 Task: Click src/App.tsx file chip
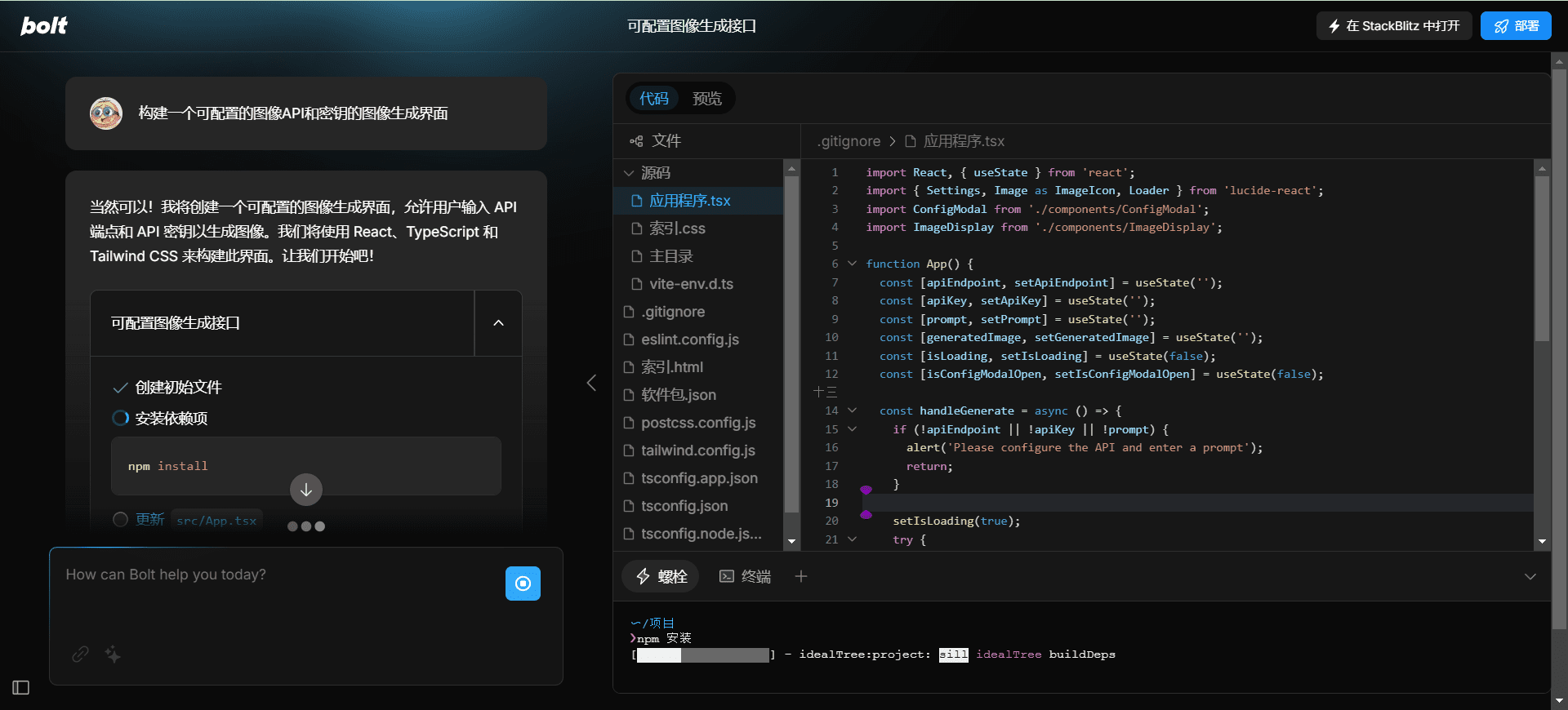pos(216,521)
